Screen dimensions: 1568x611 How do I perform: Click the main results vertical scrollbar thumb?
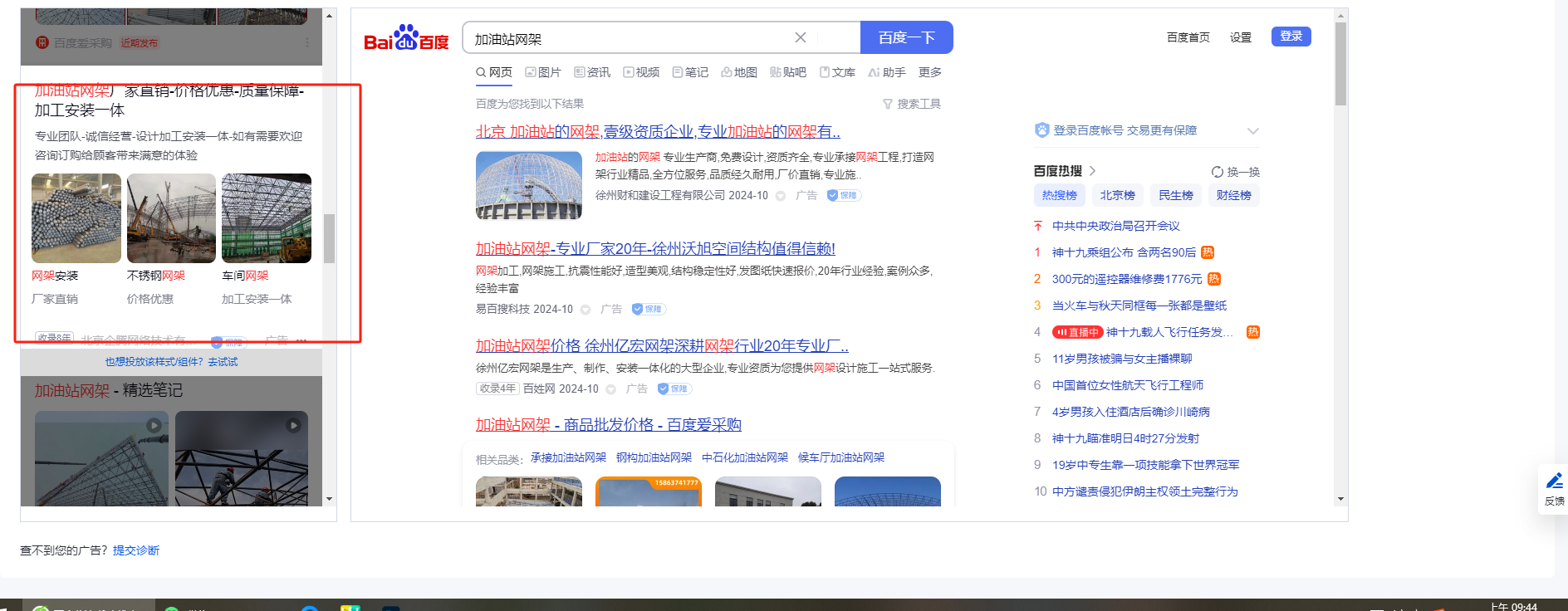coord(1340,65)
